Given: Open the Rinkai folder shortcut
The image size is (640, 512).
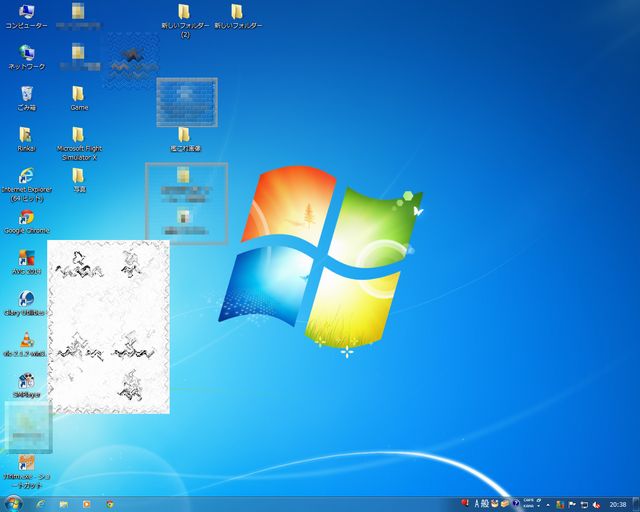Looking at the screenshot, I should (26, 139).
